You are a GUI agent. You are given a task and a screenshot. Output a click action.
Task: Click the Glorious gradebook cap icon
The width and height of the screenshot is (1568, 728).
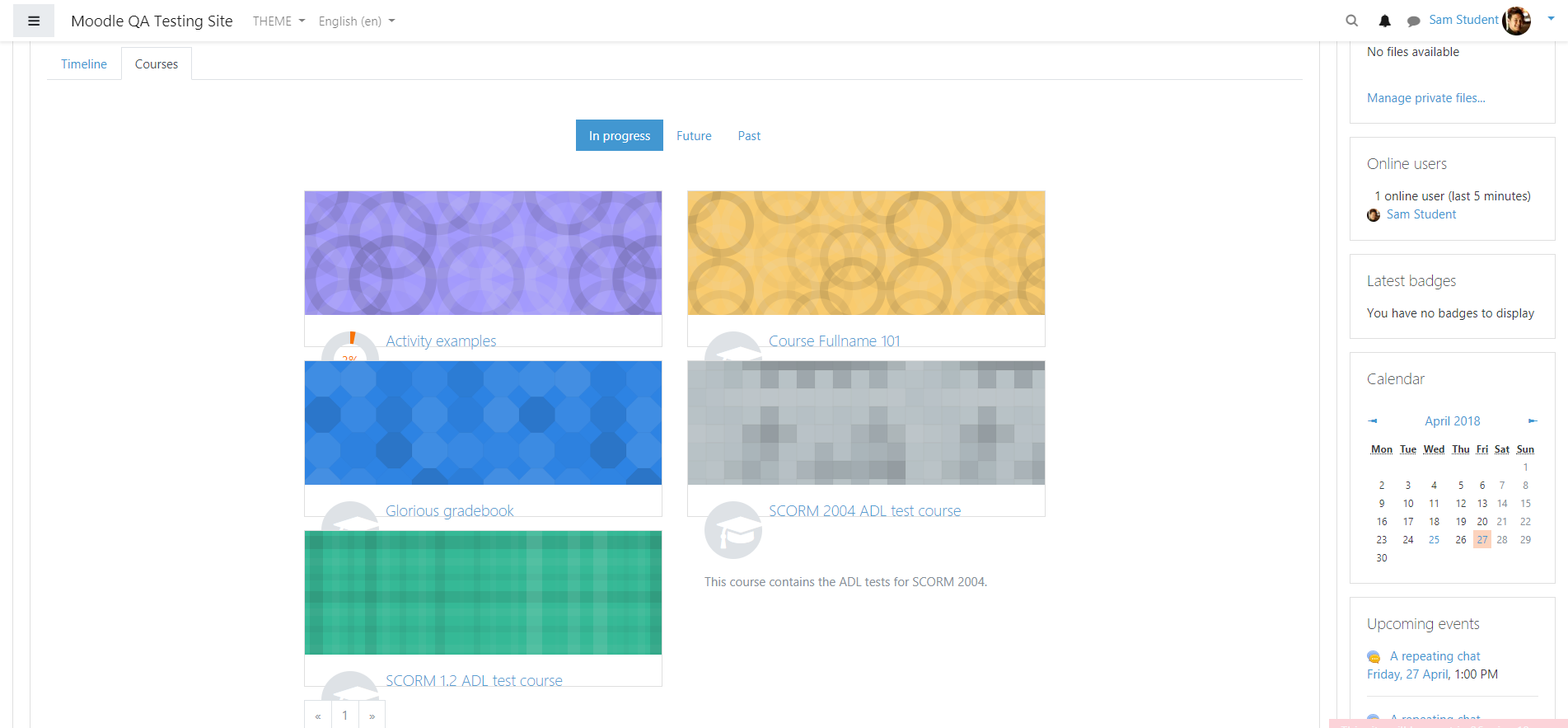click(x=350, y=516)
